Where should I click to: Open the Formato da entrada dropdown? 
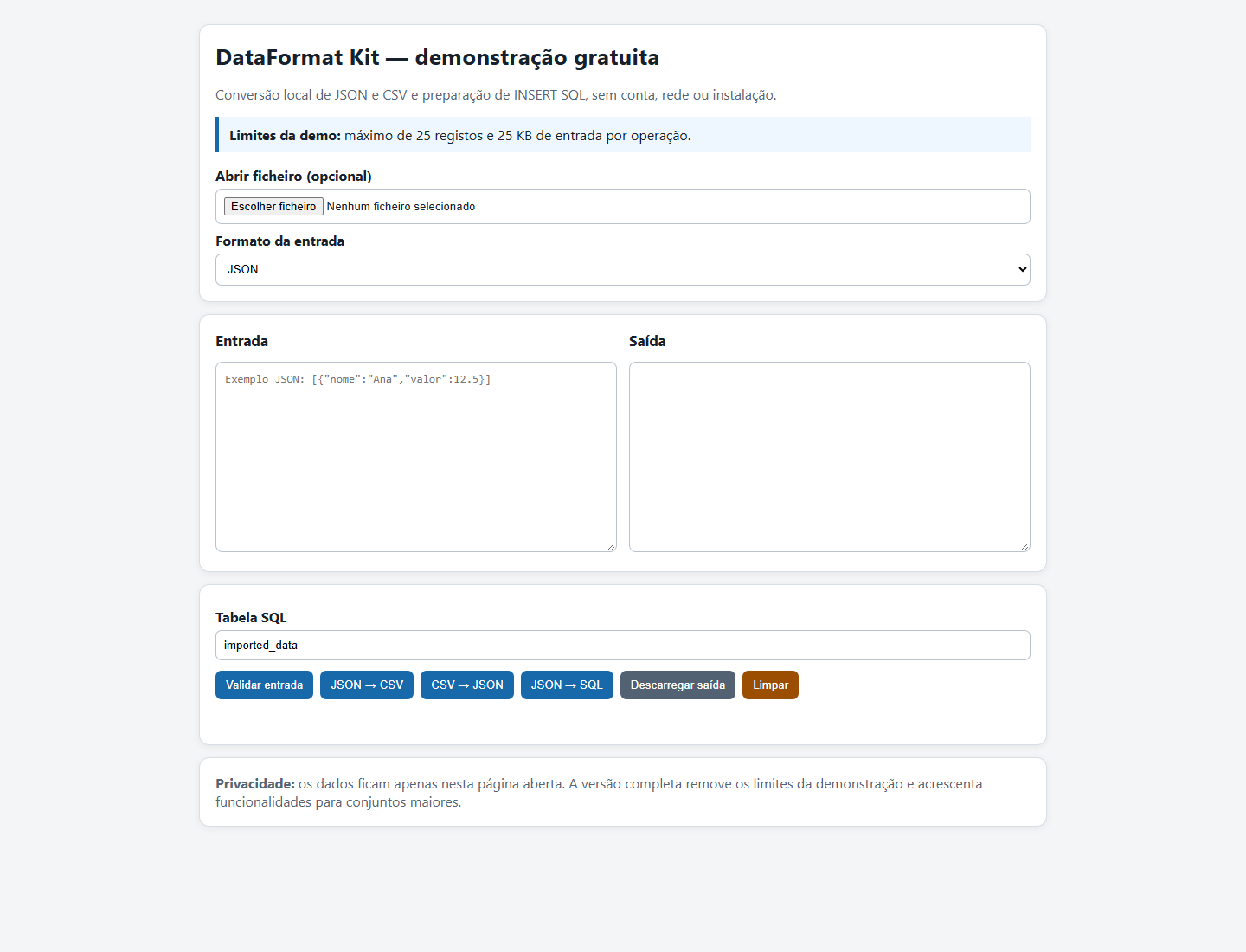click(623, 269)
